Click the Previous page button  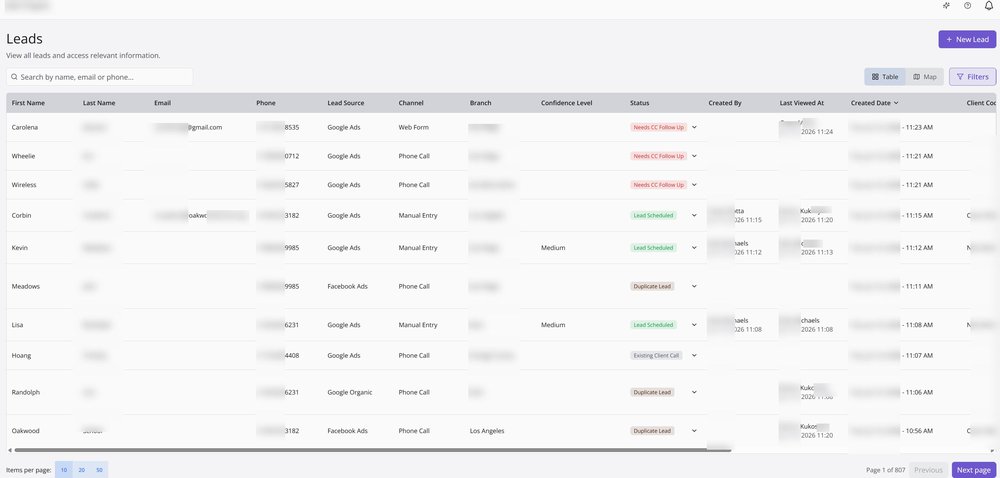928,470
